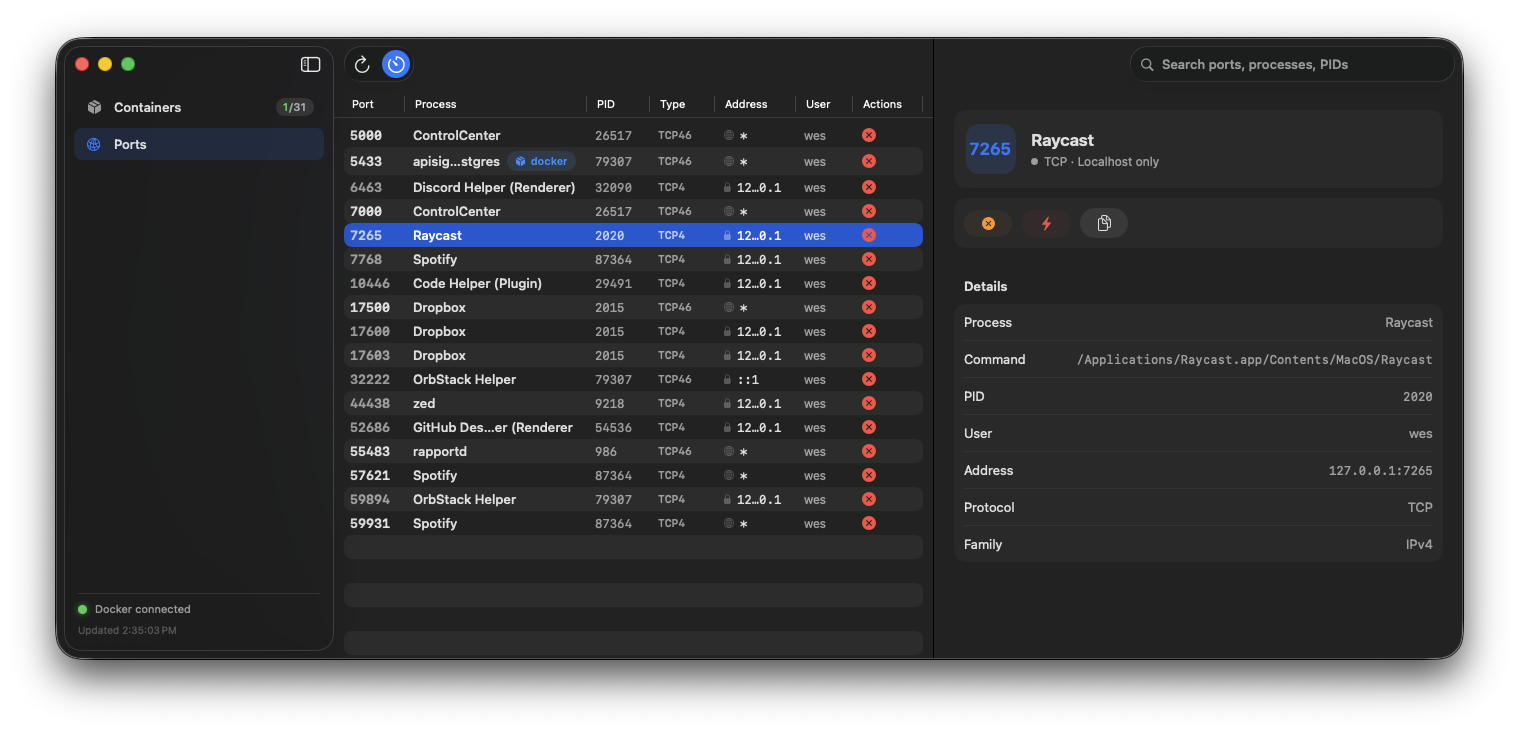Sort by the Type column header
The width and height of the screenshot is (1519, 733).
tap(673, 104)
